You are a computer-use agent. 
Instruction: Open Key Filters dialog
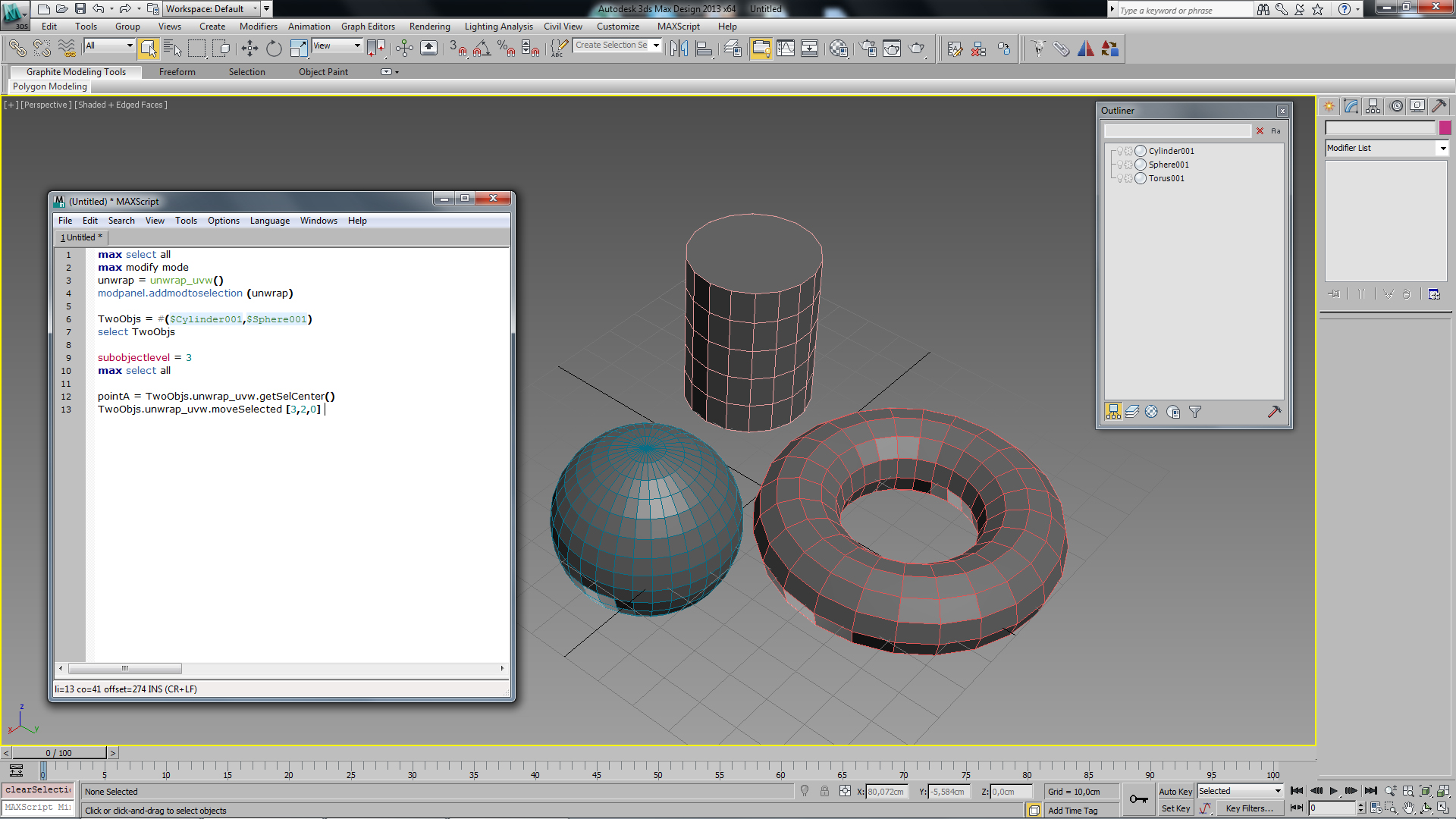(x=1249, y=808)
